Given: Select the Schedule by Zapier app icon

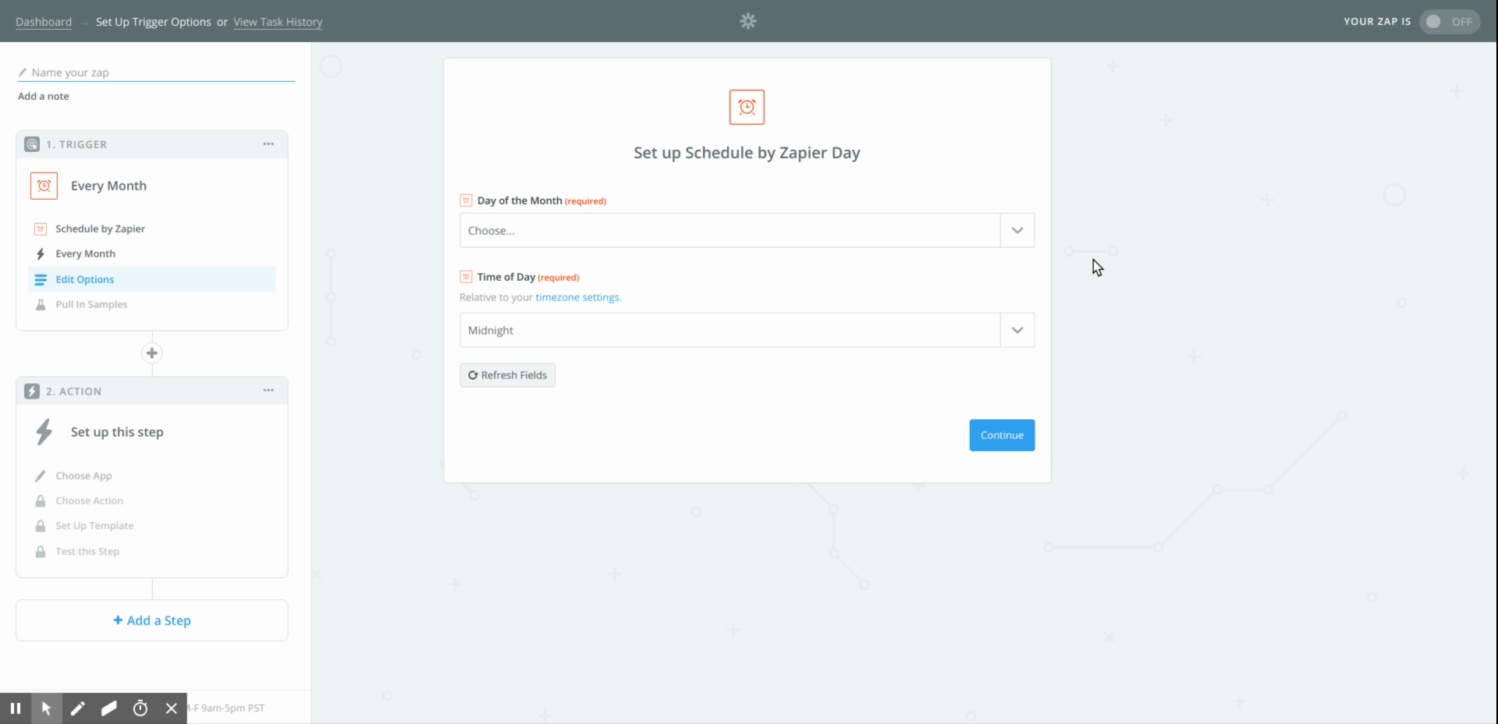Looking at the screenshot, I should pos(39,228).
